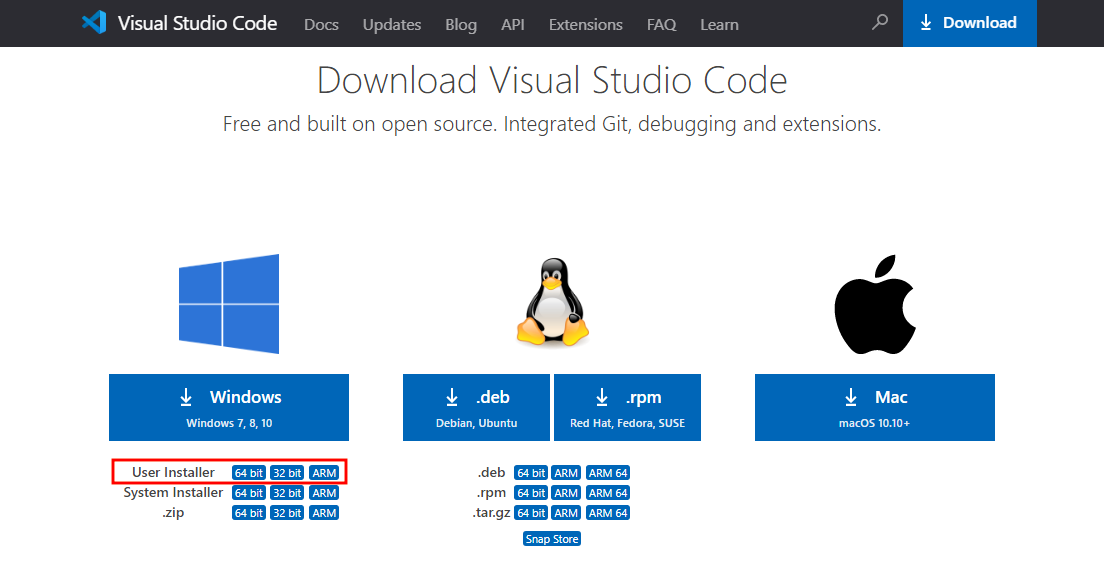Open the Blog navigation link
1104x581 pixels.
tap(460, 24)
